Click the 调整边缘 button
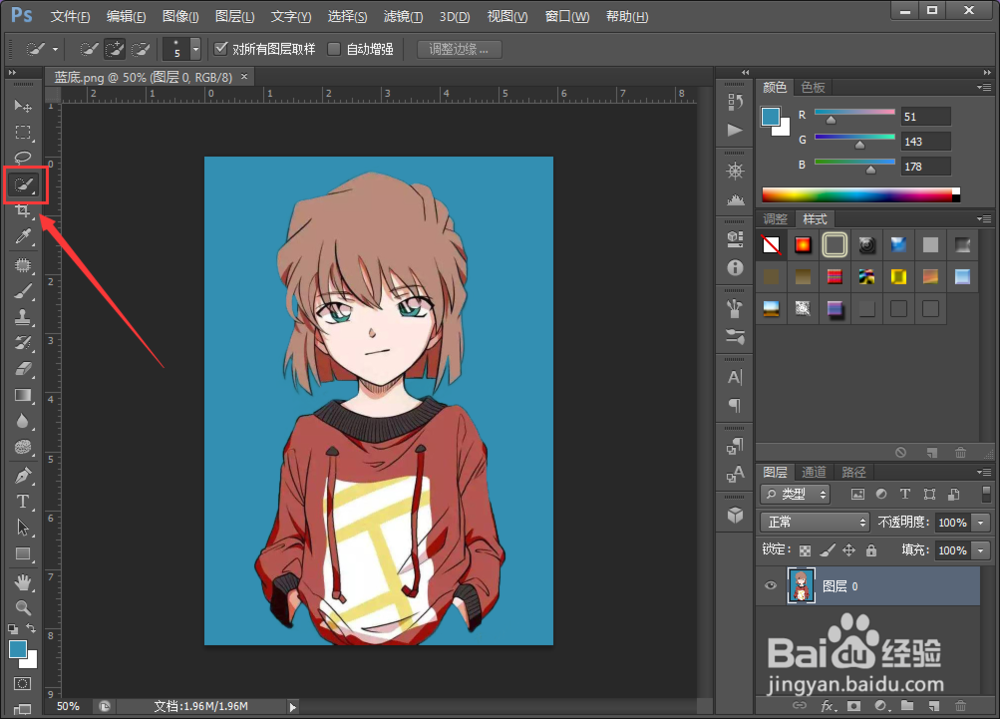The image size is (1000, 719). tap(459, 49)
